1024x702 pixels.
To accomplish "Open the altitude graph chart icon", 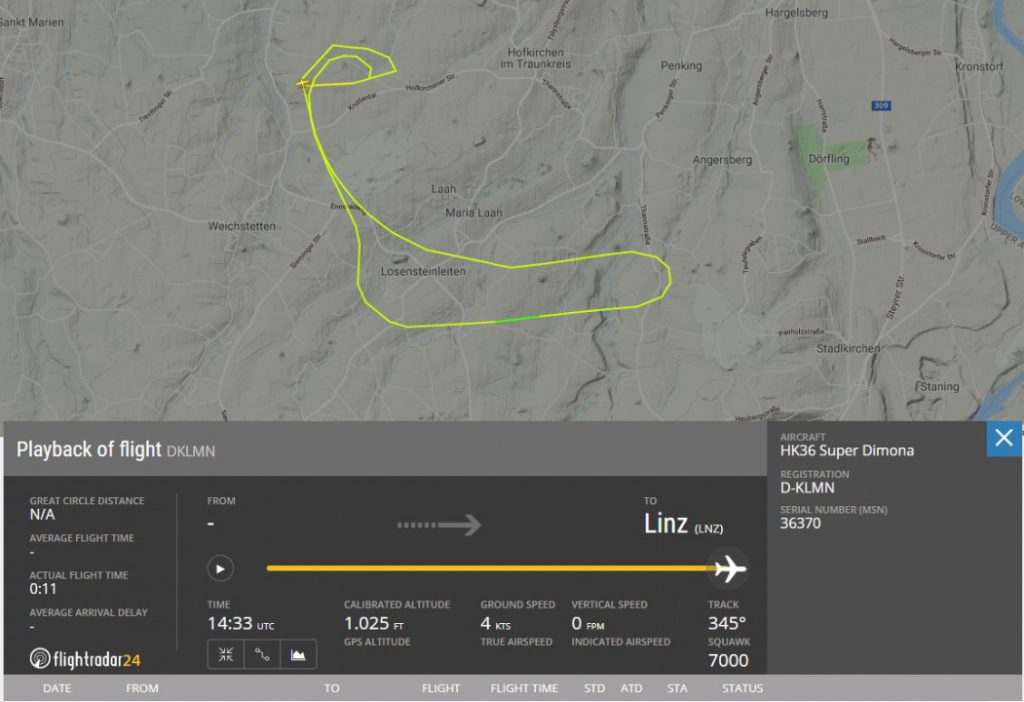I will (x=298, y=654).
